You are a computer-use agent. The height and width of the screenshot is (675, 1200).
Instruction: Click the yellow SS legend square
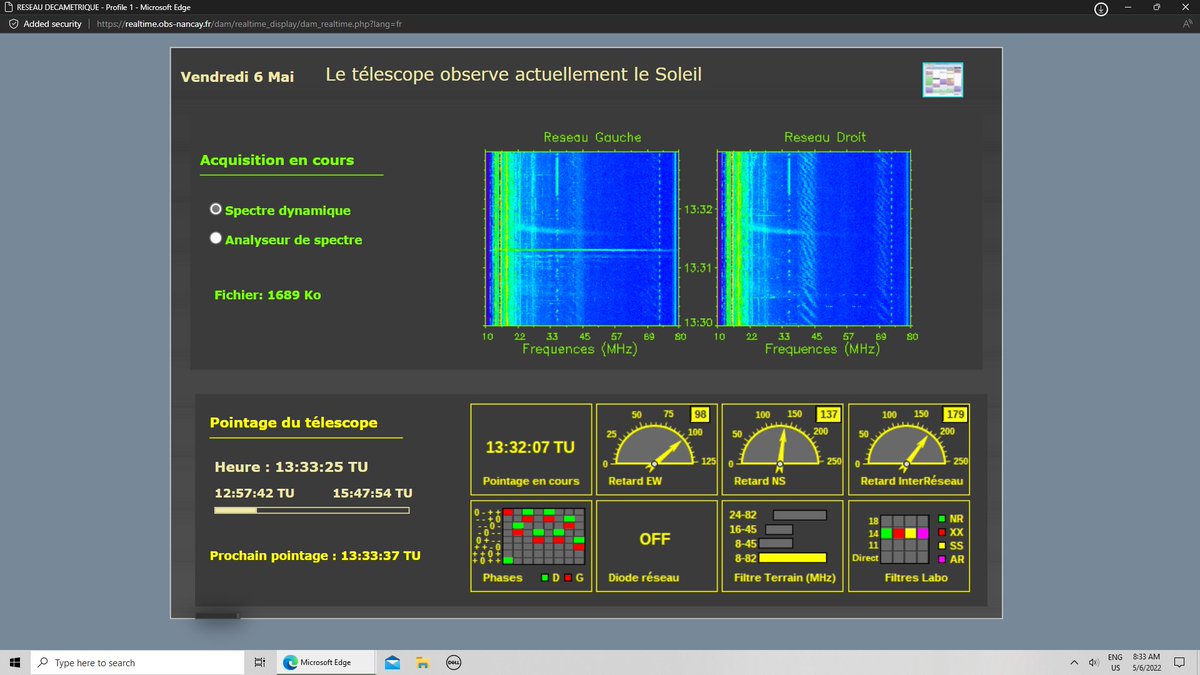coord(942,546)
